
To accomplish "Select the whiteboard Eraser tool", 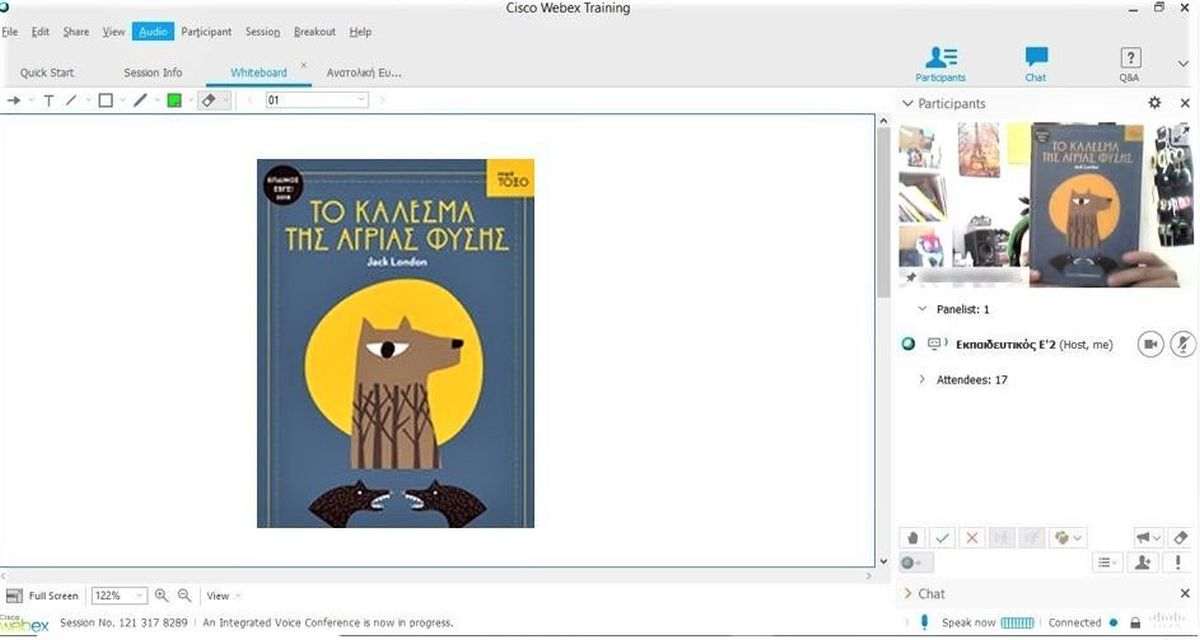I will coord(208,100).
